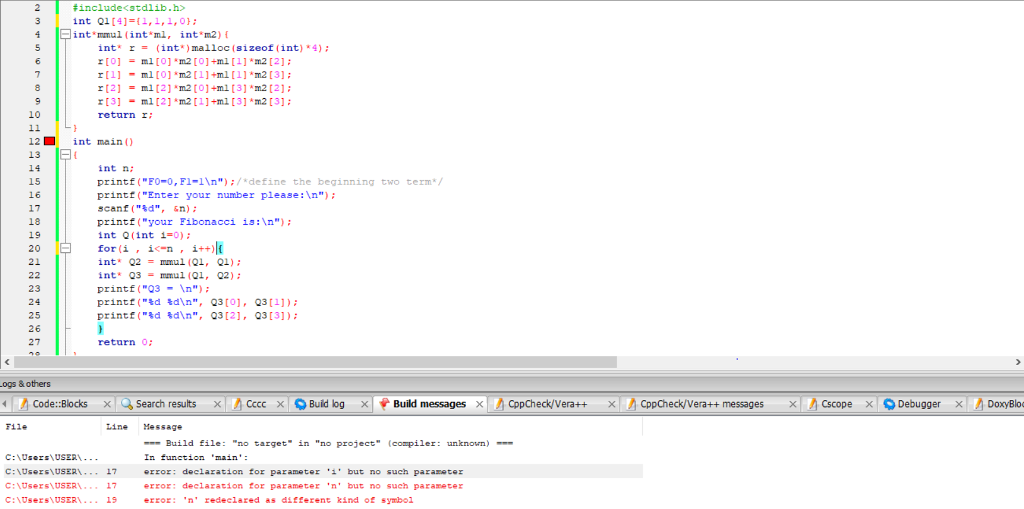The width and height of the screenshot is (1024, 509).
Task: Select the "=== Build file" message row
Action: [321, 443]
